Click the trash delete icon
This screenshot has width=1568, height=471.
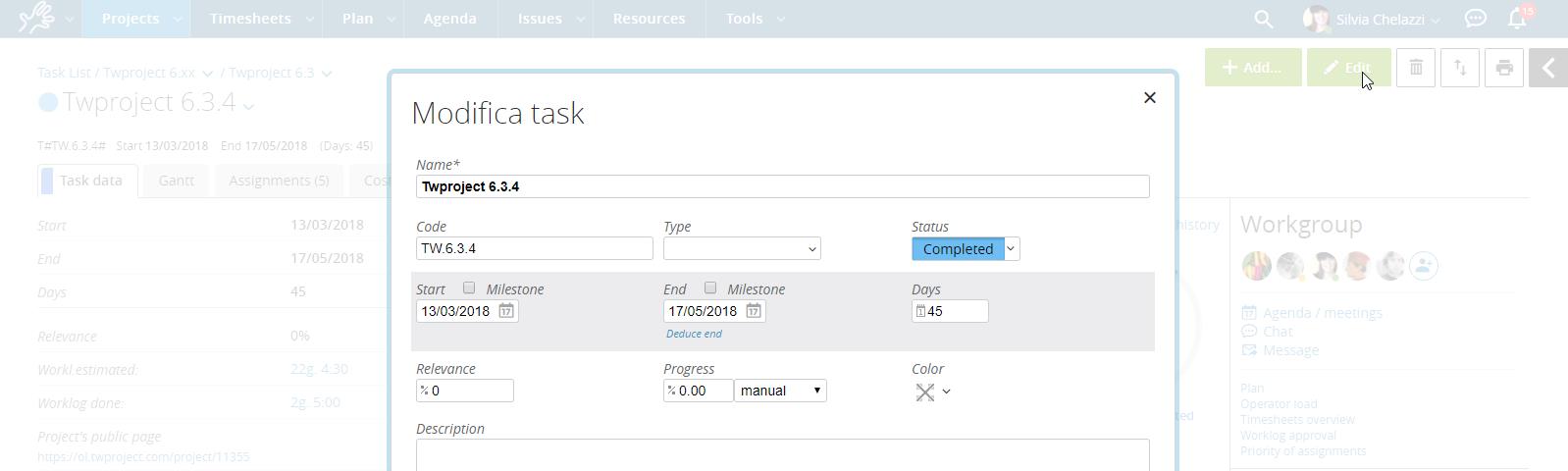click(1415, 68)
